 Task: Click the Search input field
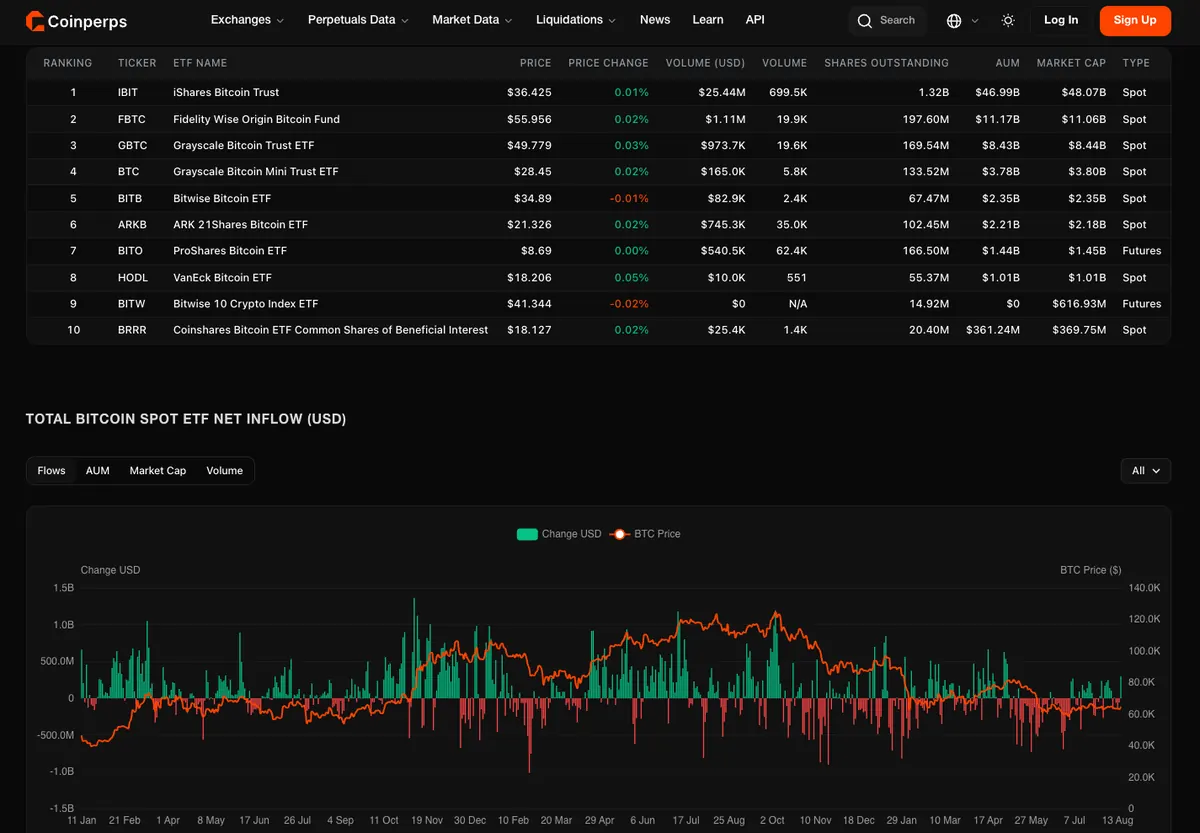(888, 21)
